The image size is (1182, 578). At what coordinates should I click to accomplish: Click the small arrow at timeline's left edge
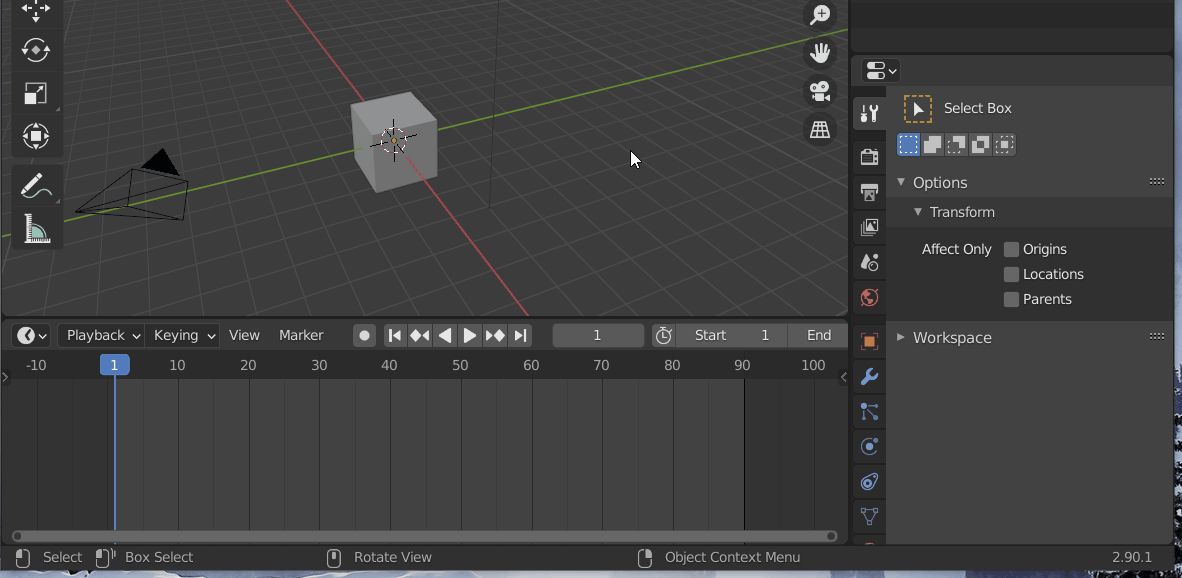[x=5, y=377]
